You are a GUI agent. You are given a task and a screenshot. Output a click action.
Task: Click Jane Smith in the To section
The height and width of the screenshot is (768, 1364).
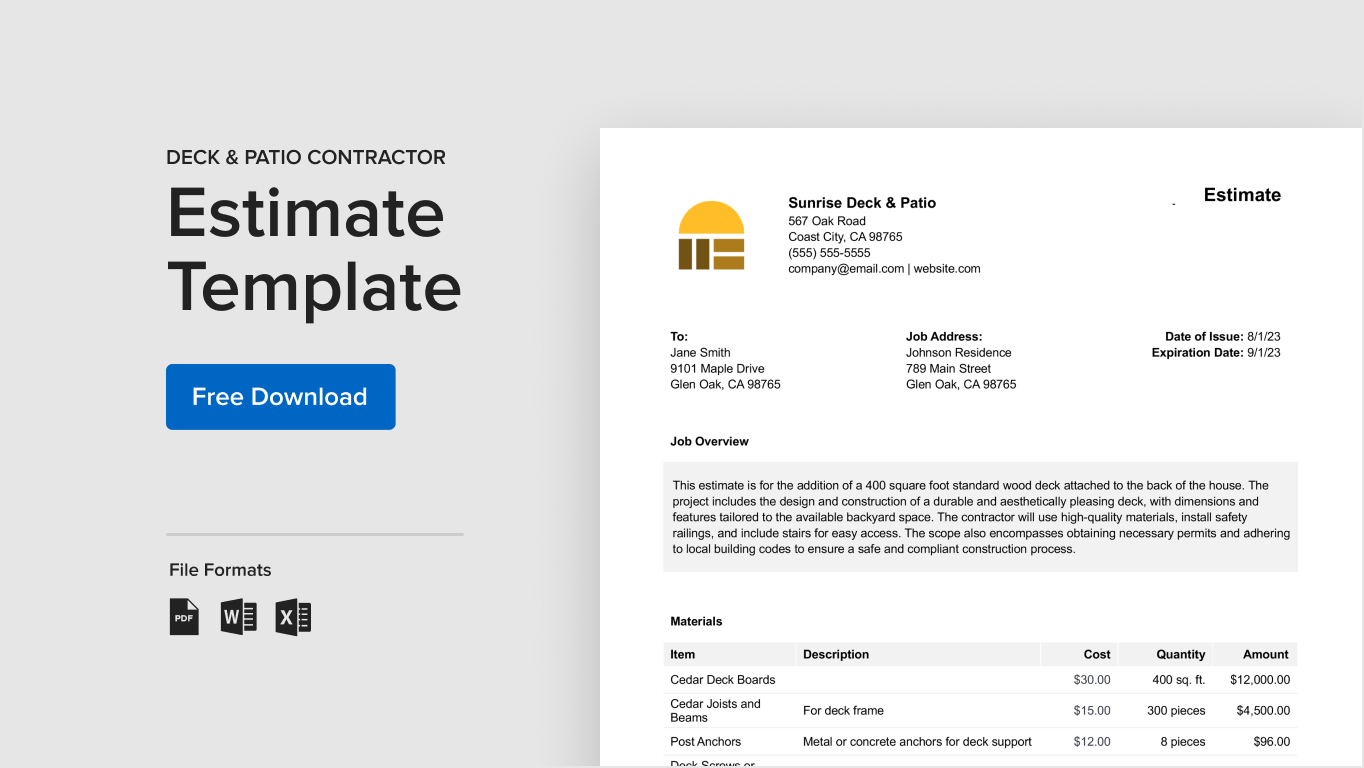699,352
